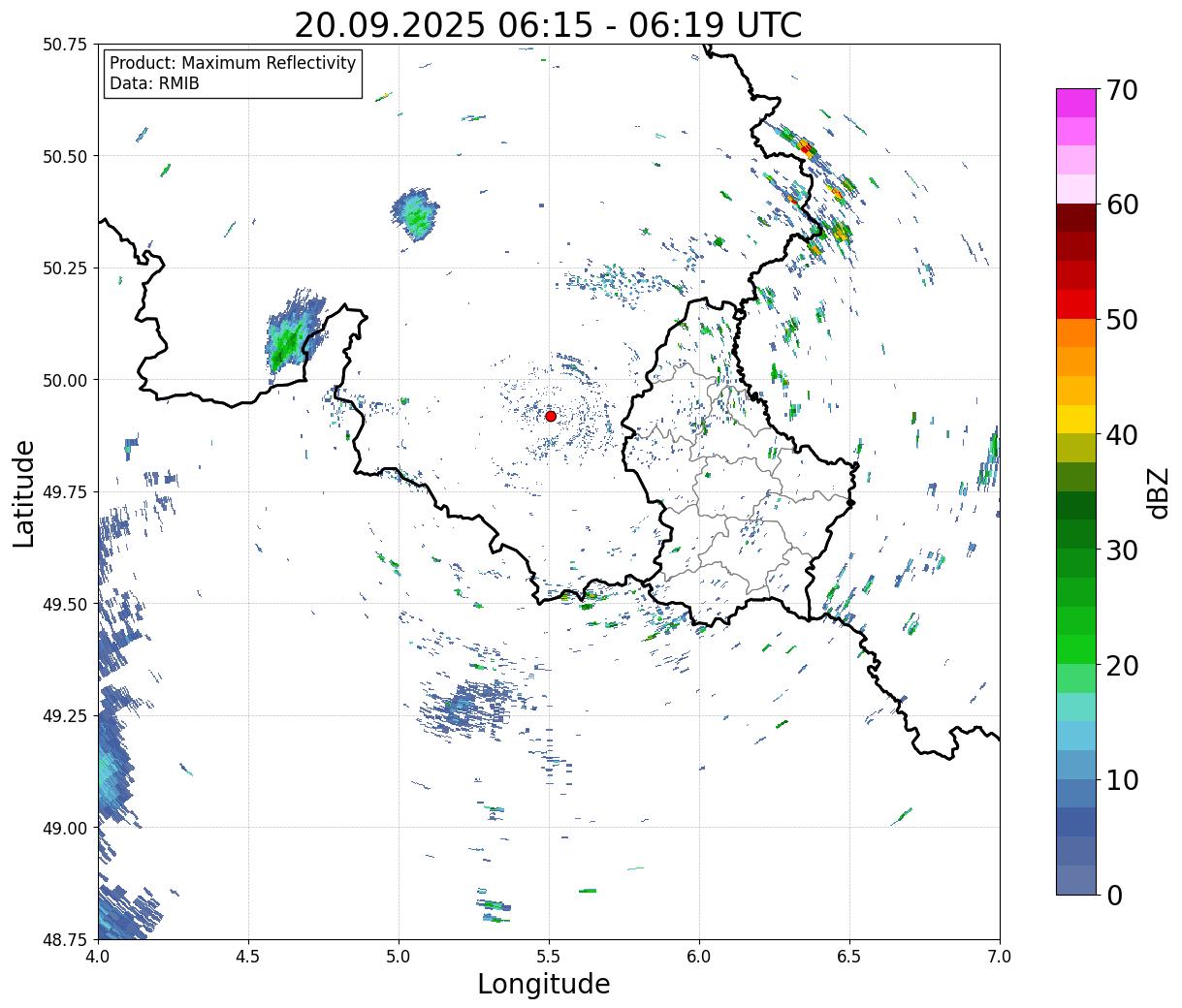The image size is (1182, 1008).
Task: Click the latitude tick label 49.50
Action: pos(65,604)
